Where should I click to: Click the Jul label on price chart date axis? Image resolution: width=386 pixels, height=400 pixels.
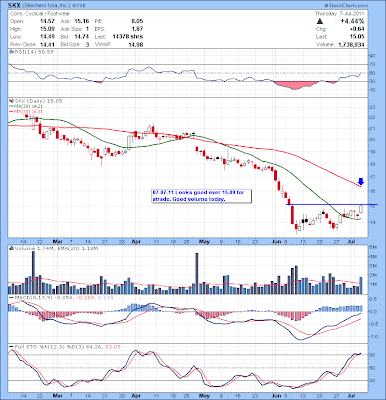(352, 241)
